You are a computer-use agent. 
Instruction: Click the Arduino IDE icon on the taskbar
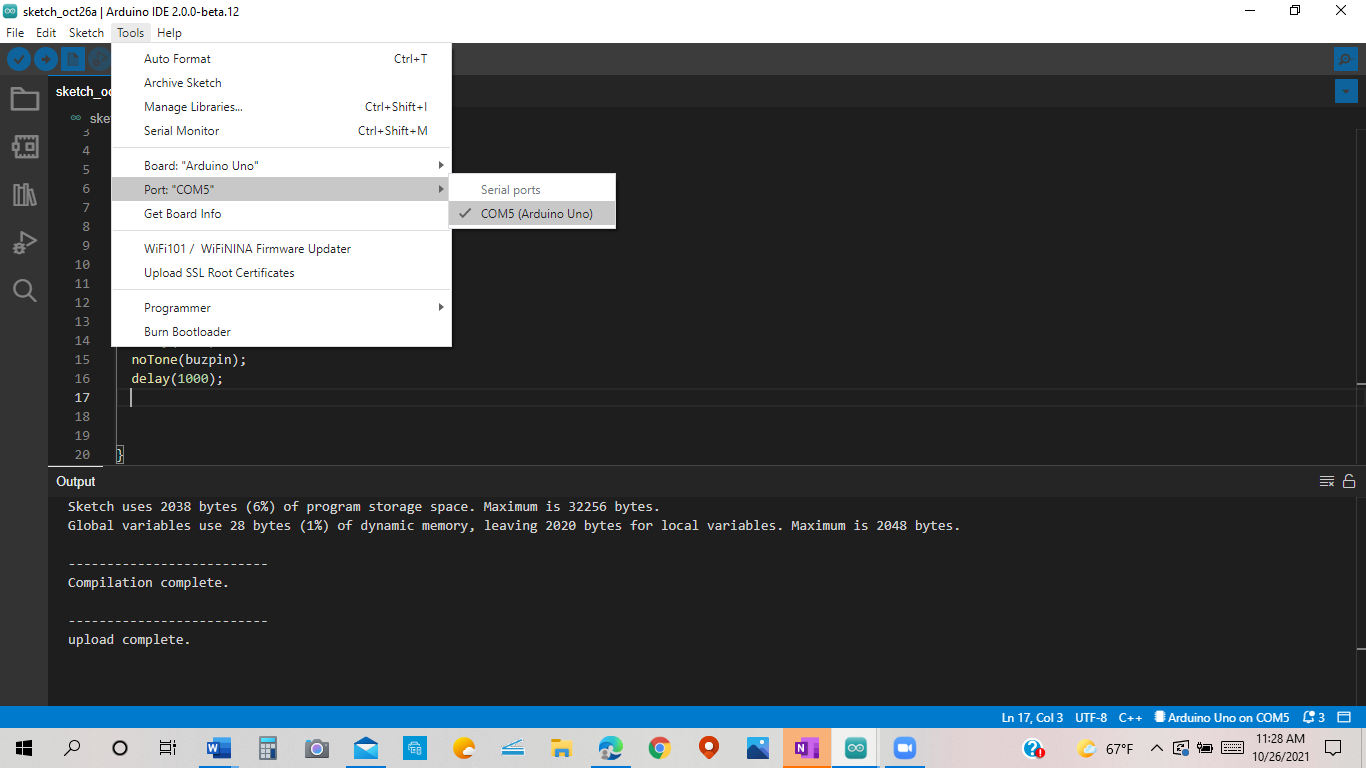point(855,747)
